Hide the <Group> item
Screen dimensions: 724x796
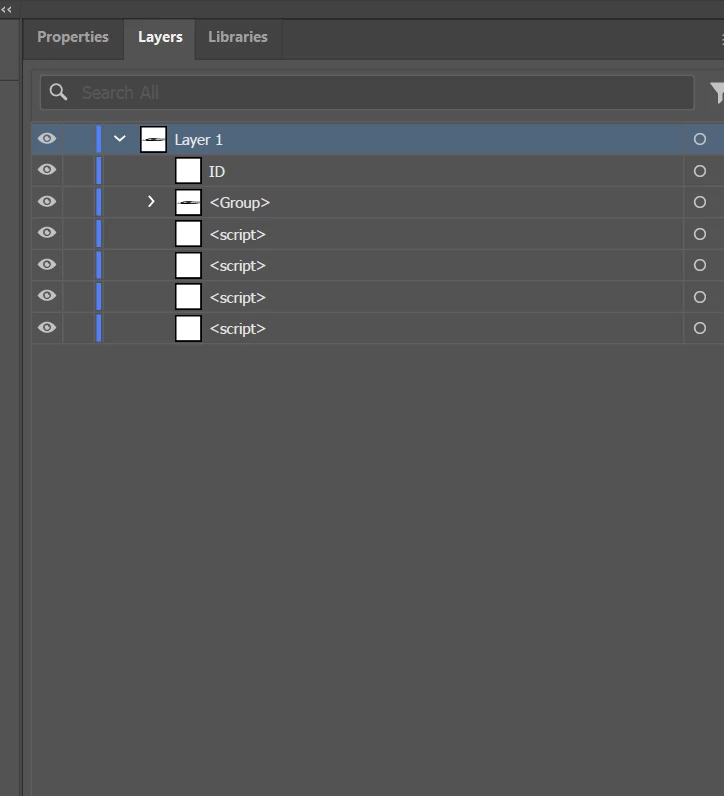(47, 202)
